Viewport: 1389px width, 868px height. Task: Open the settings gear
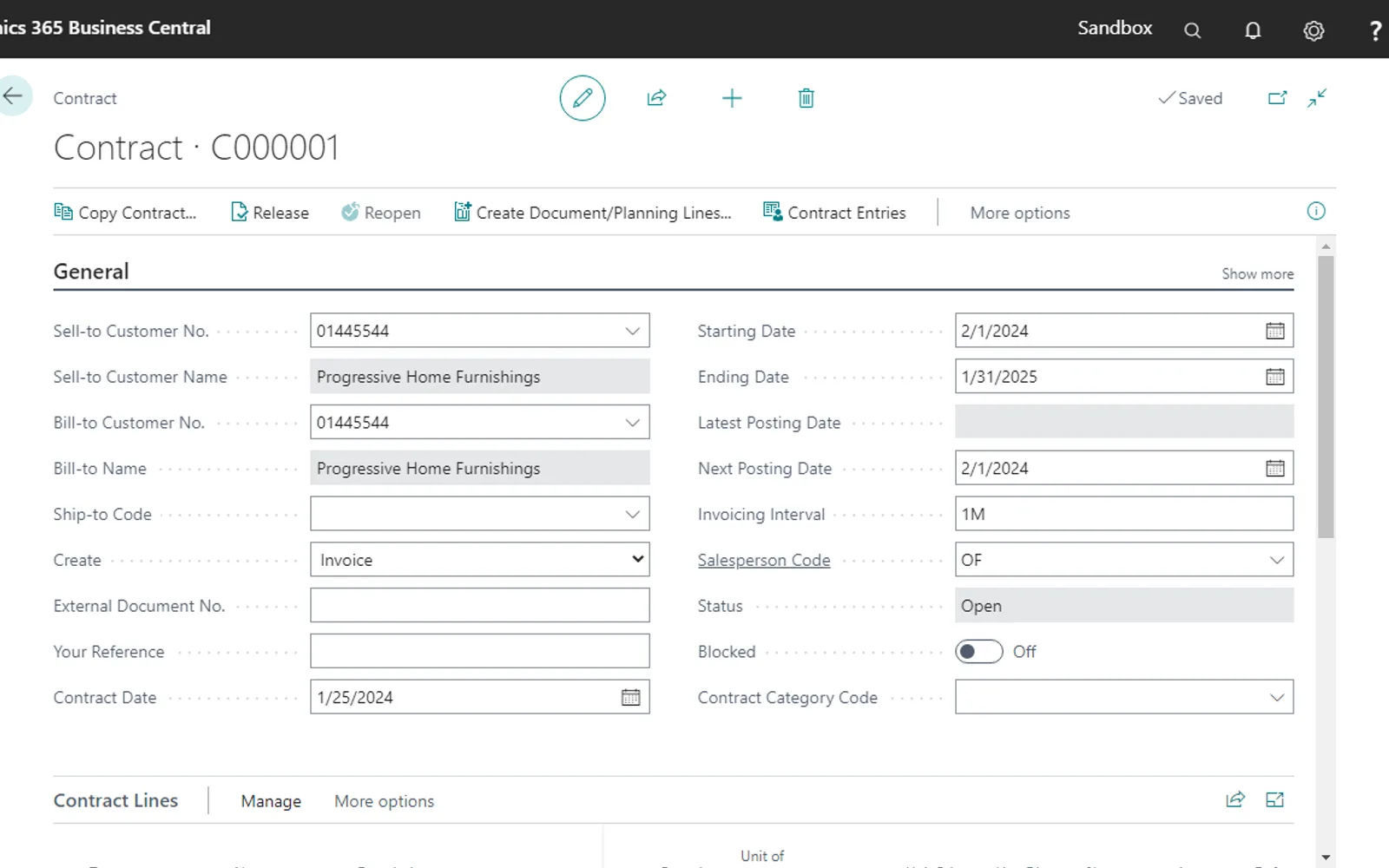point(1313,30)
